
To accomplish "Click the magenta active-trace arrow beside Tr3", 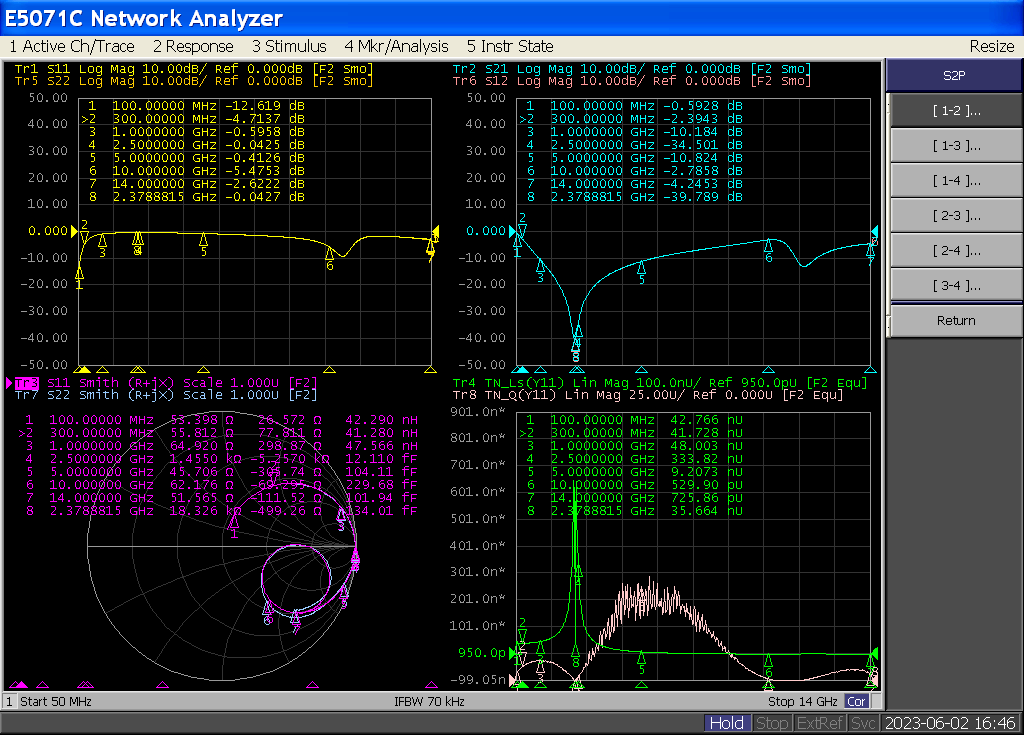I will (9, 383).
